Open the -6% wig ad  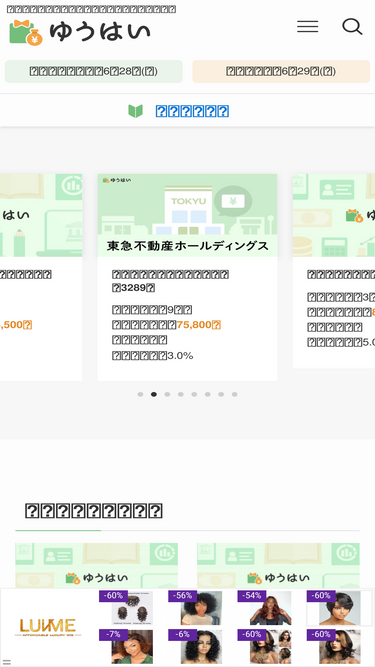pyautogui.click(x=195, y=647)
